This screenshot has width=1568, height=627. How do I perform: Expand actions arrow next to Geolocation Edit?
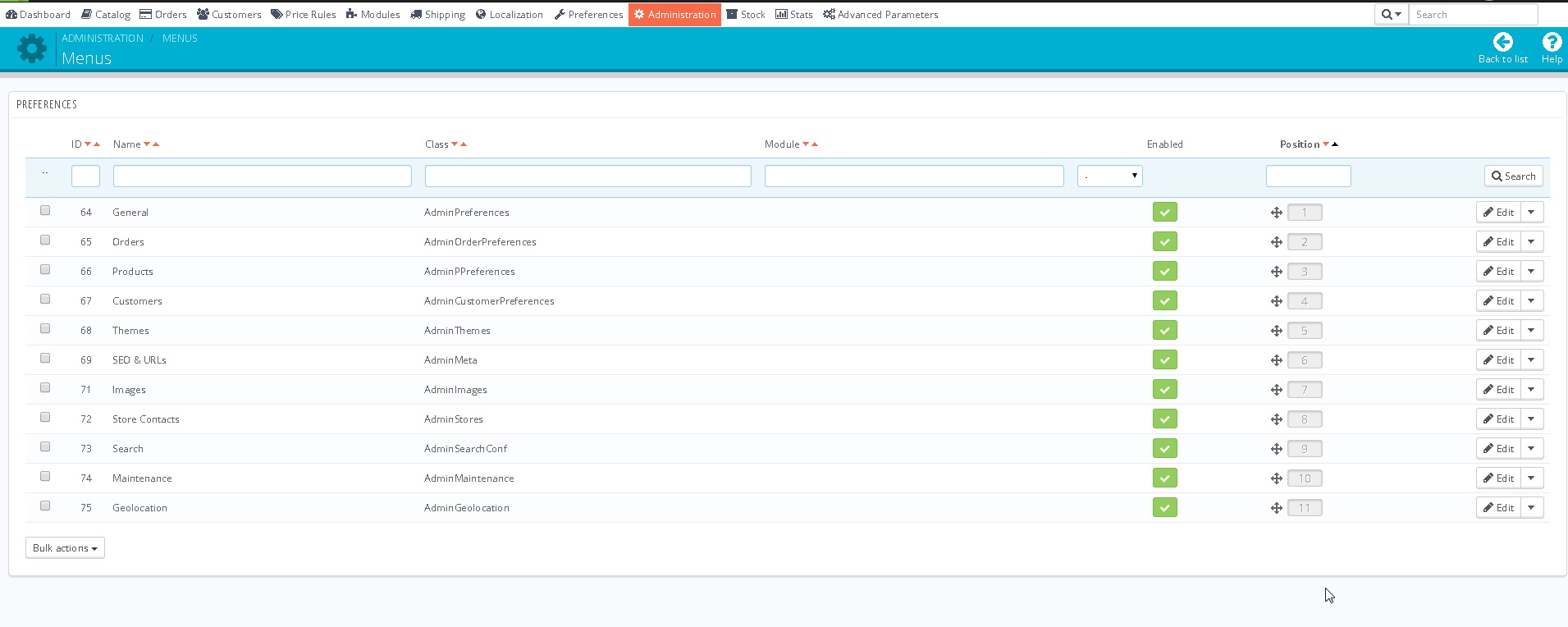coord(1531,508)
